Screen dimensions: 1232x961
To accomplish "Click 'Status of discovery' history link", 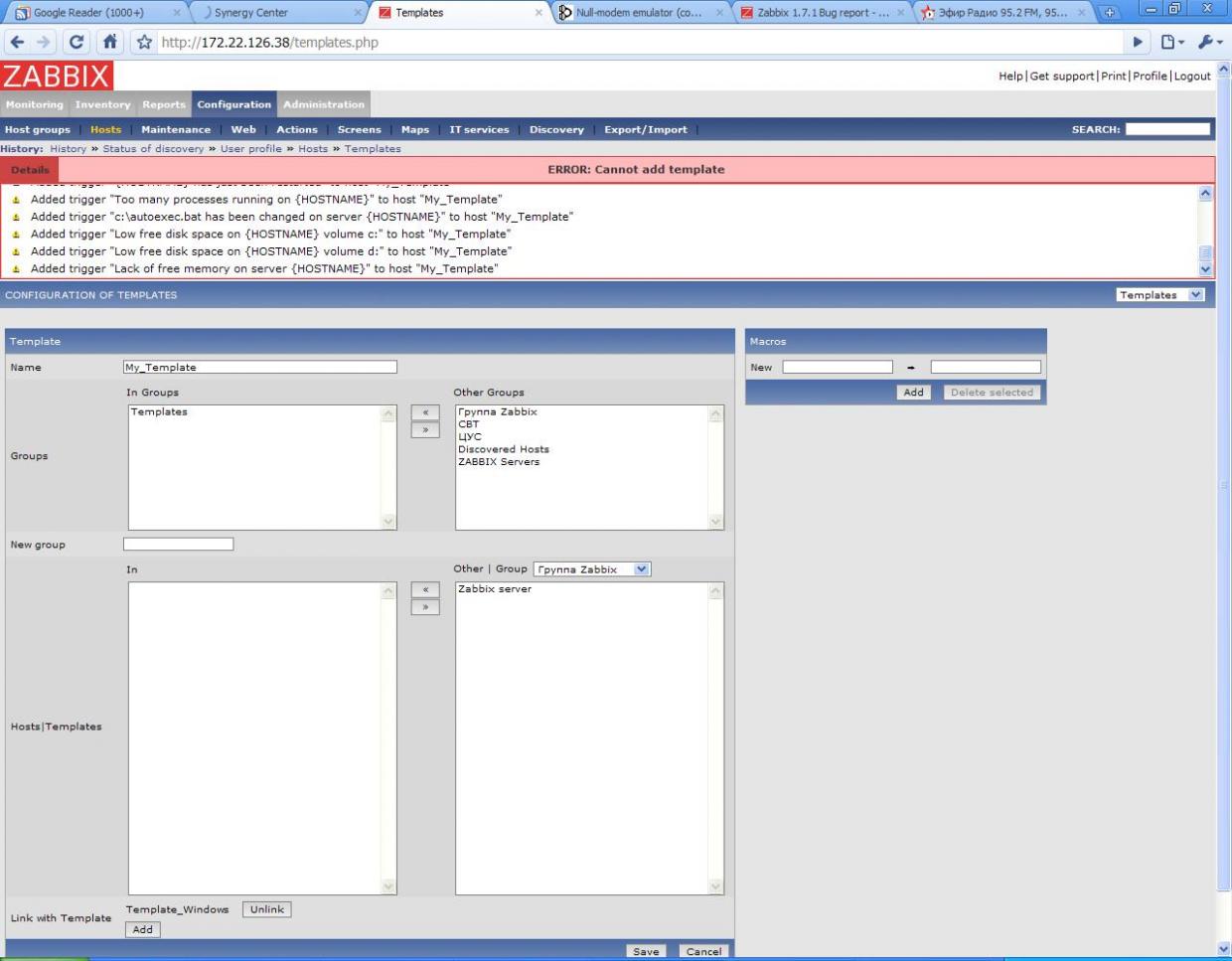I will click(x=153, y=149).
